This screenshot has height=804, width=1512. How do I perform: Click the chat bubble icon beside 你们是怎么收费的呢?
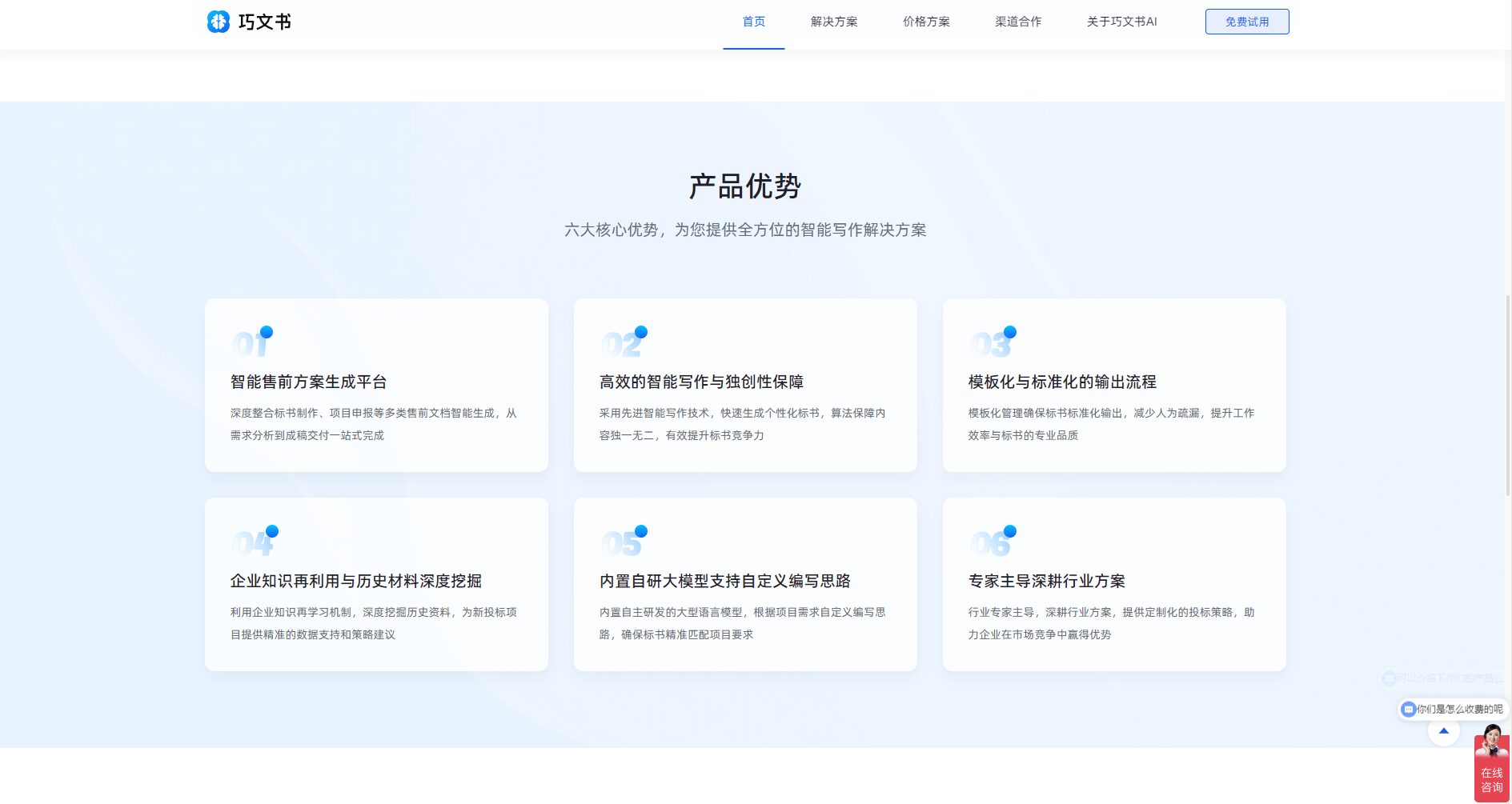(1407, 709)
